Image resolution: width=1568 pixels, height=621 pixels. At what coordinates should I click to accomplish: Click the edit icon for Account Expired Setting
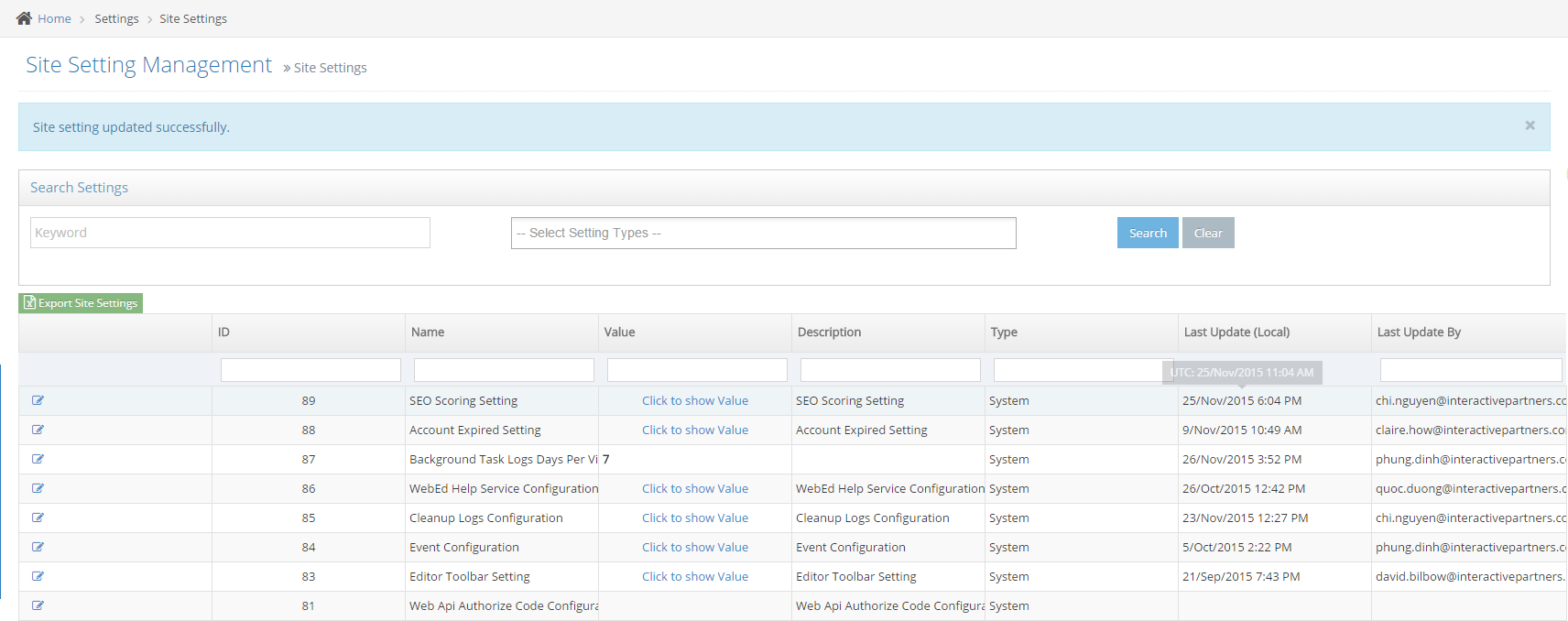coord(38,430)
